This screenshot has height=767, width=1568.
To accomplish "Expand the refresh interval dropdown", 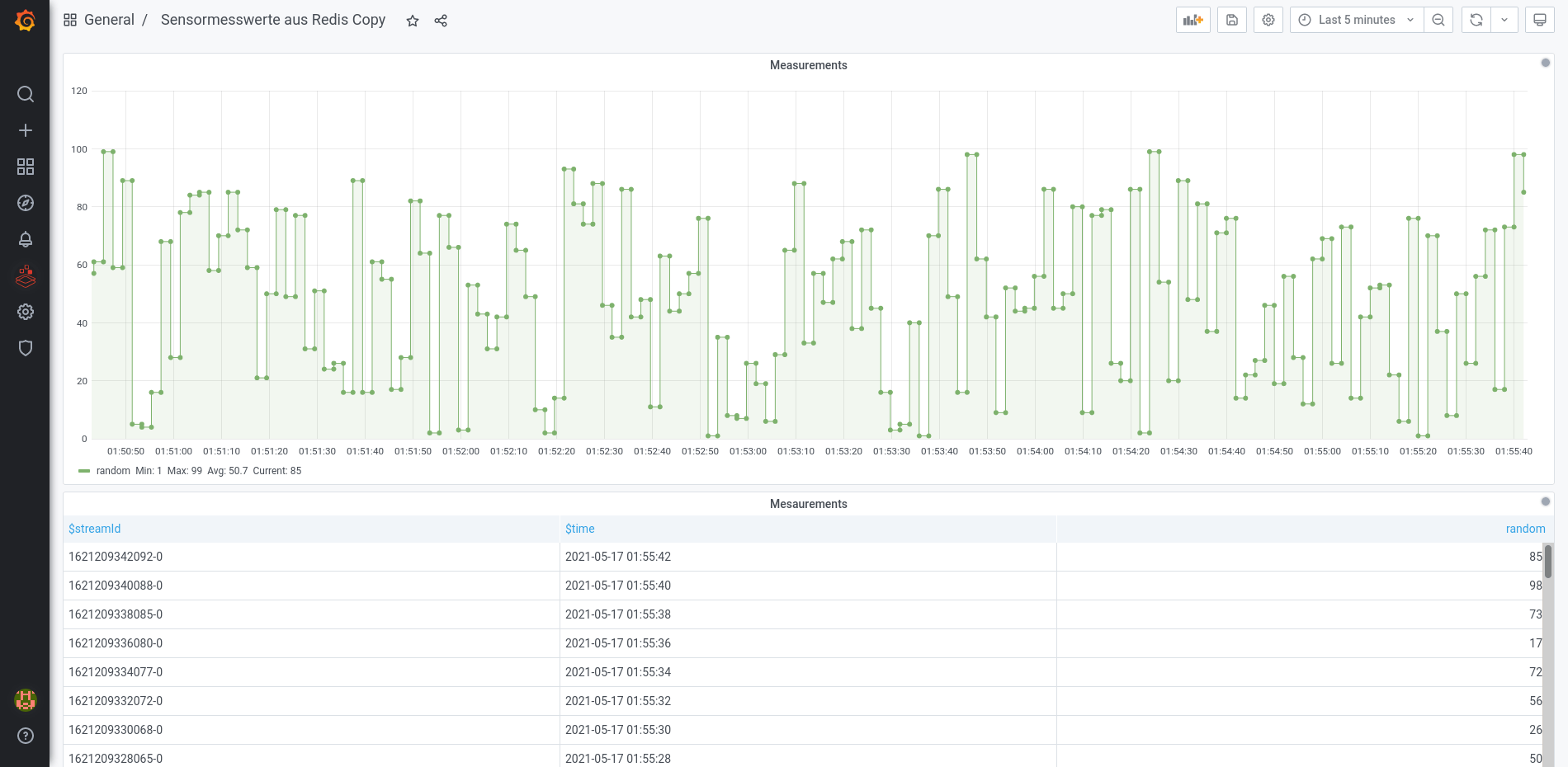I will pos(1504,20).
